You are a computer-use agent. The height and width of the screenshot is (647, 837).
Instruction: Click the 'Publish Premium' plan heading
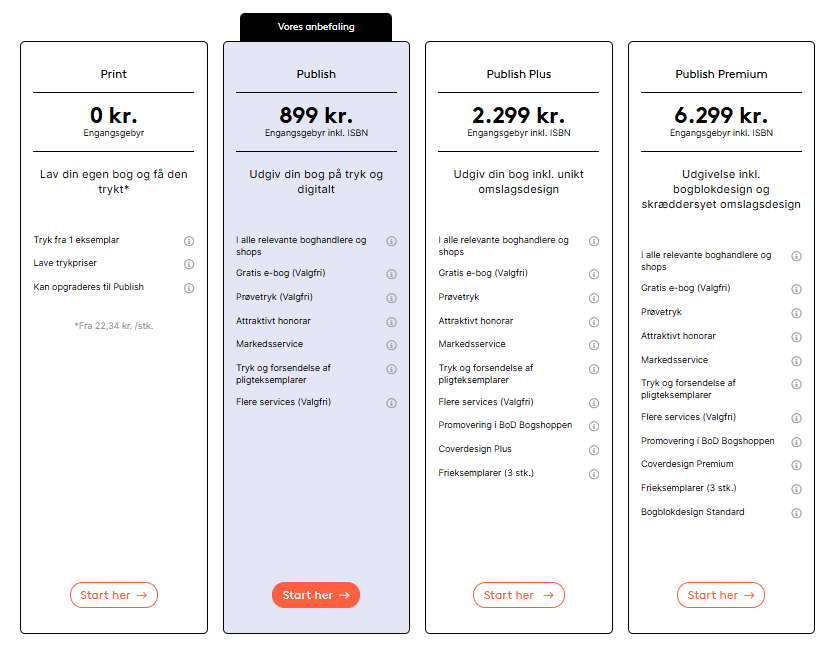pyautogui.click(x=721, y=74)
